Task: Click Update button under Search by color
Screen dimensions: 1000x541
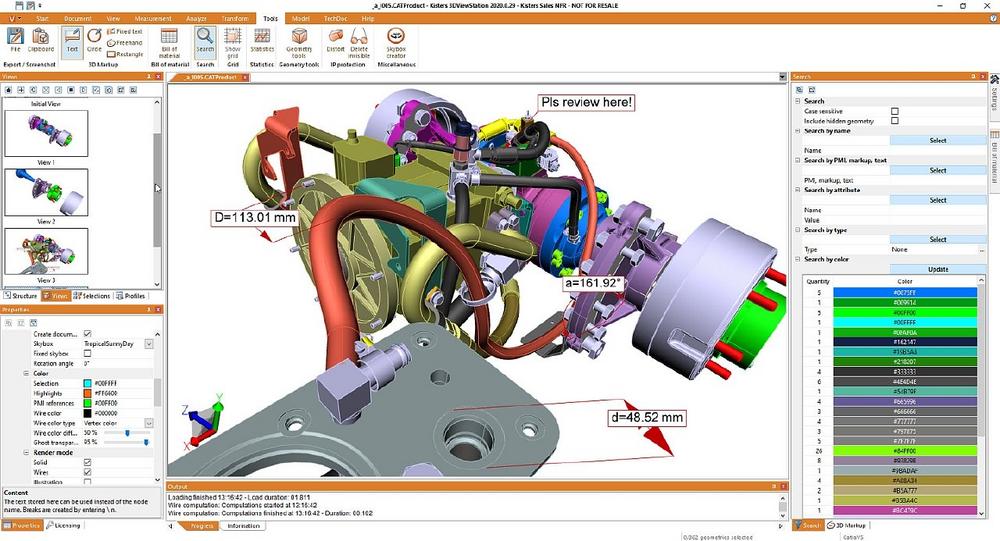Action: point(938,269)
